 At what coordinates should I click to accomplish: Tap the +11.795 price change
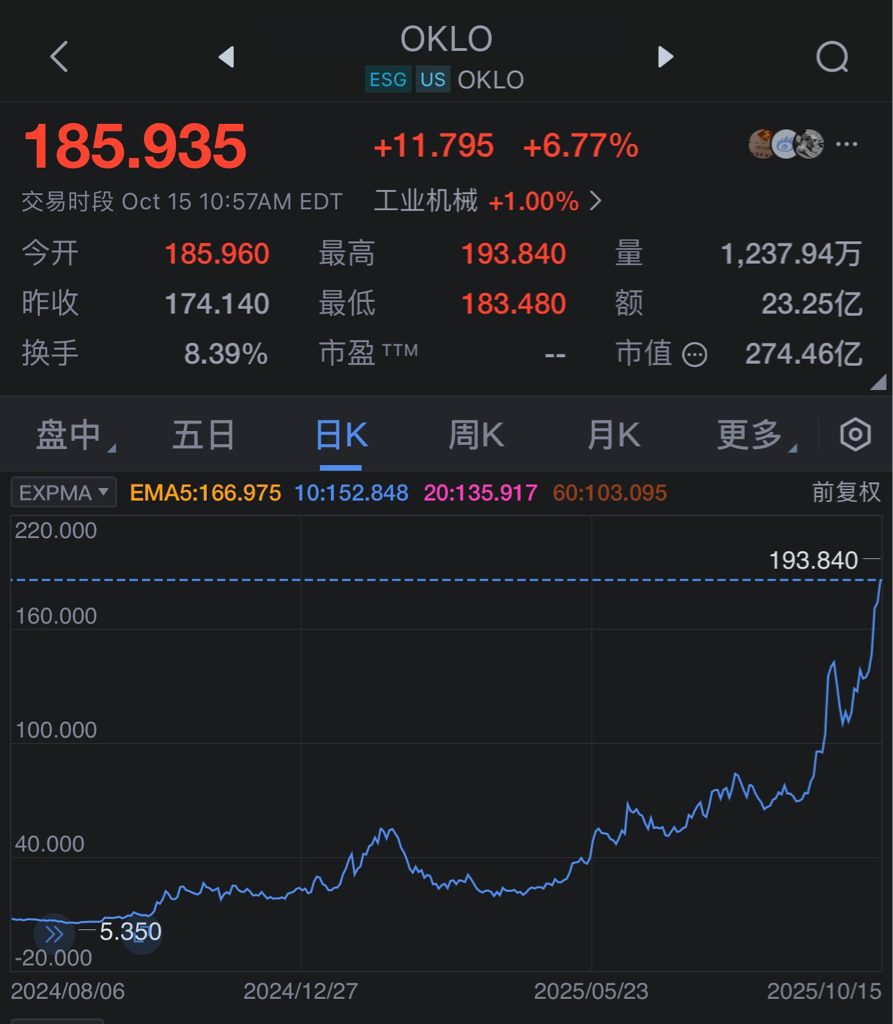[433, 145]
